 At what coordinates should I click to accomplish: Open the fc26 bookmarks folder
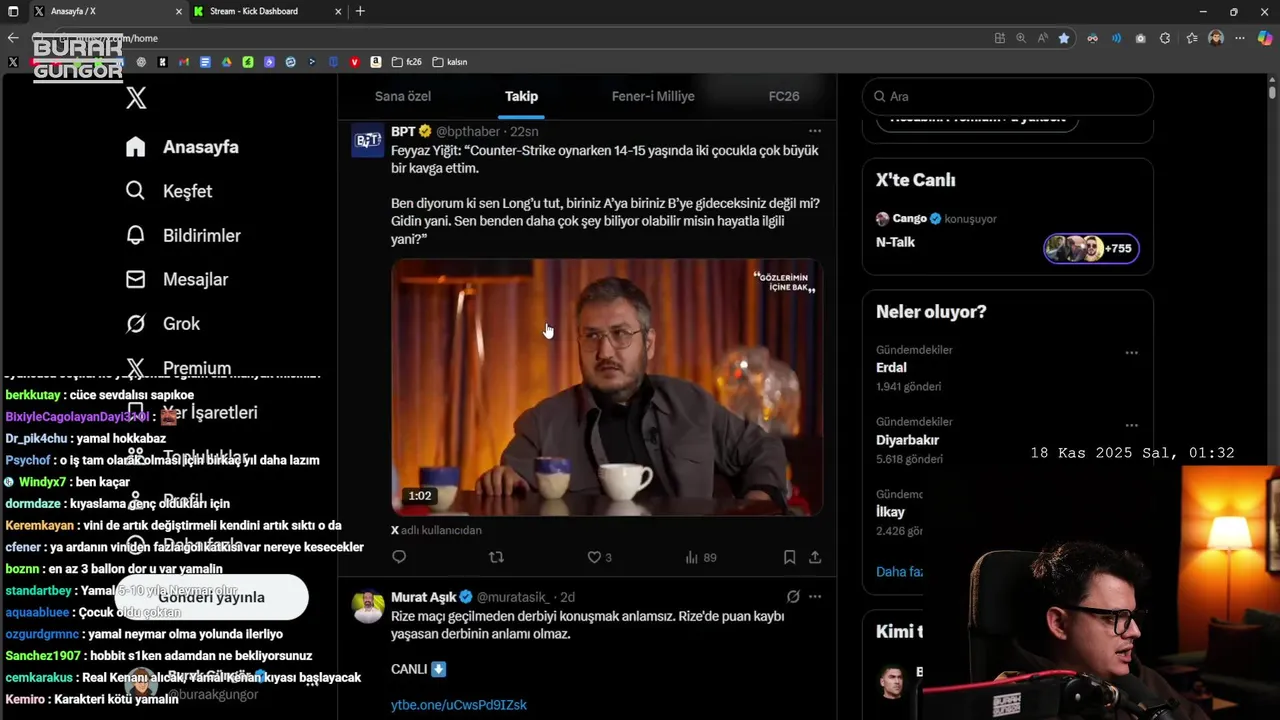407,62
